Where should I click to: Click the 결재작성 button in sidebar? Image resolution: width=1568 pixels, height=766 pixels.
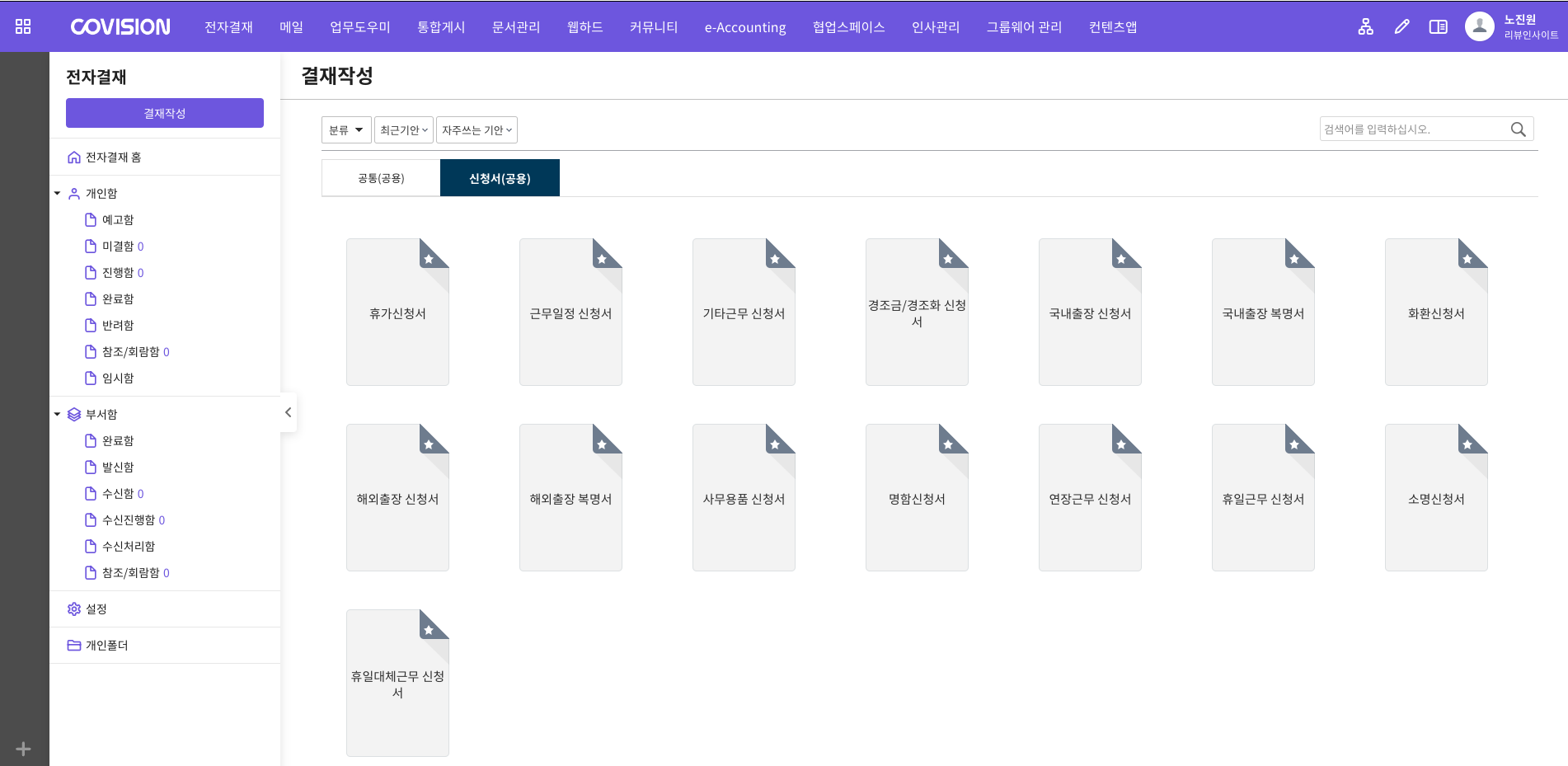pyautogui.click(x=165, y=113)
